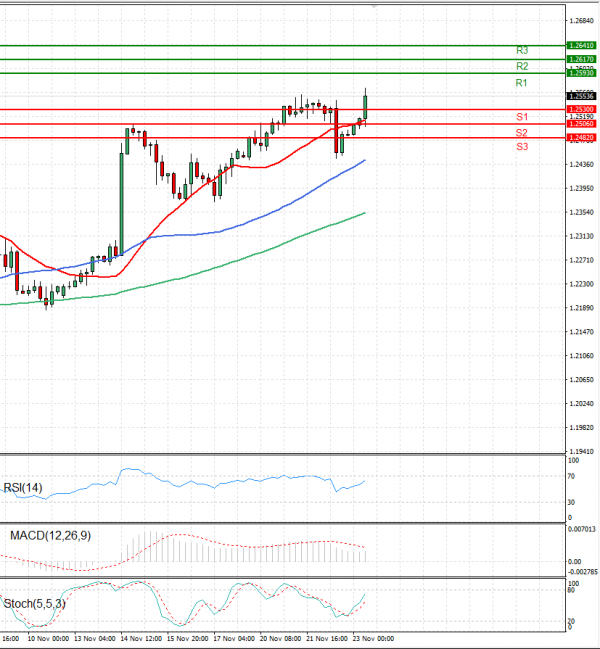Click the 1.21470 price axis value
This screenshot has height=649, width=600.
[581, 332]
